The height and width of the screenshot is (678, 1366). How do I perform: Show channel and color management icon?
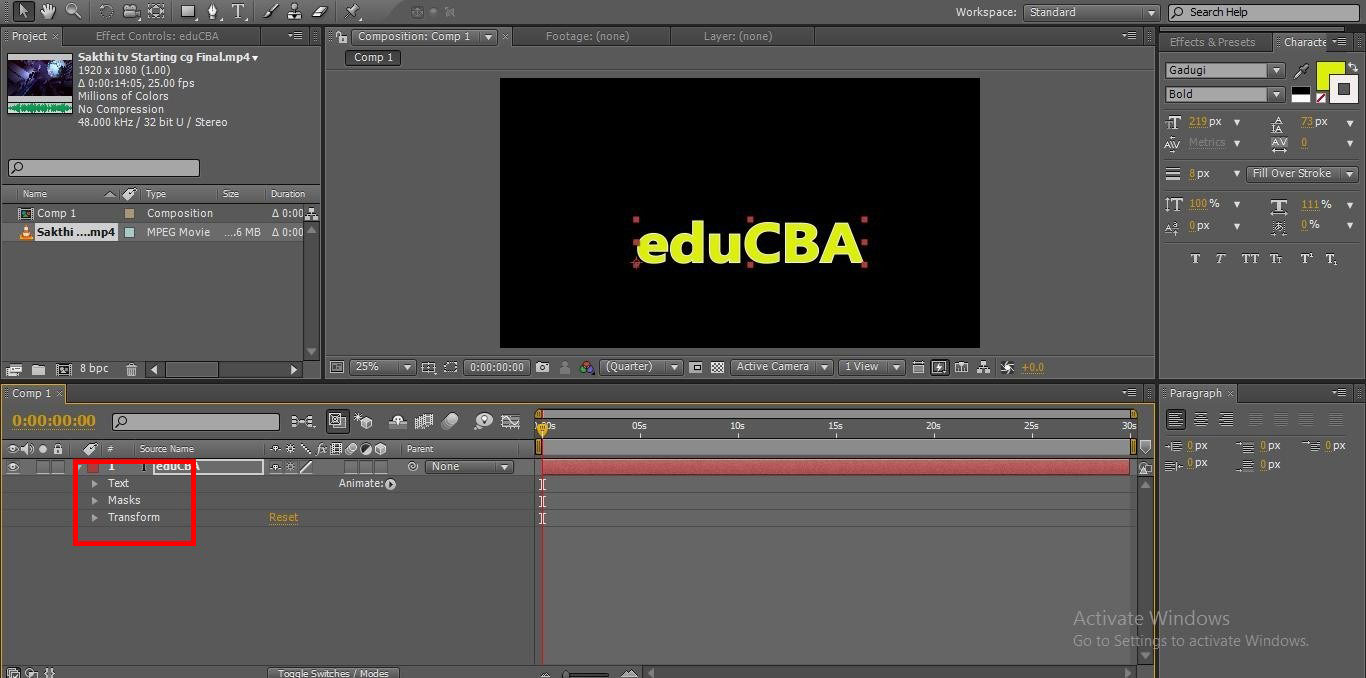587,367
